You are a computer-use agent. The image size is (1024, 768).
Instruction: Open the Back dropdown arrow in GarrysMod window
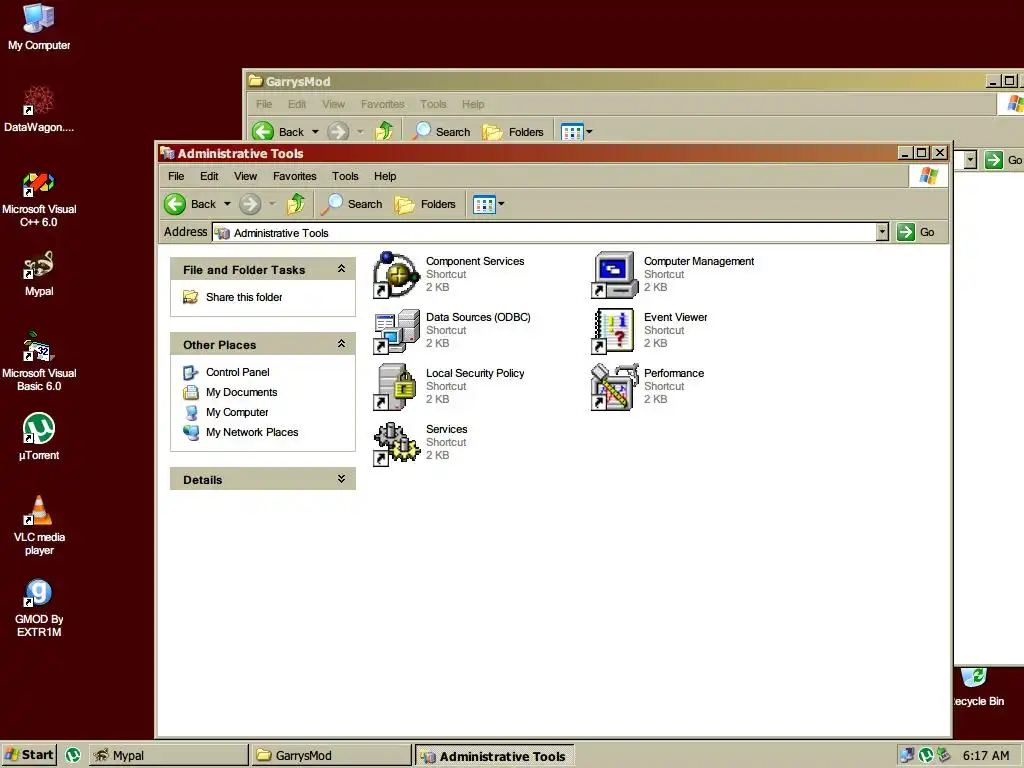click(x=315, y=131)
